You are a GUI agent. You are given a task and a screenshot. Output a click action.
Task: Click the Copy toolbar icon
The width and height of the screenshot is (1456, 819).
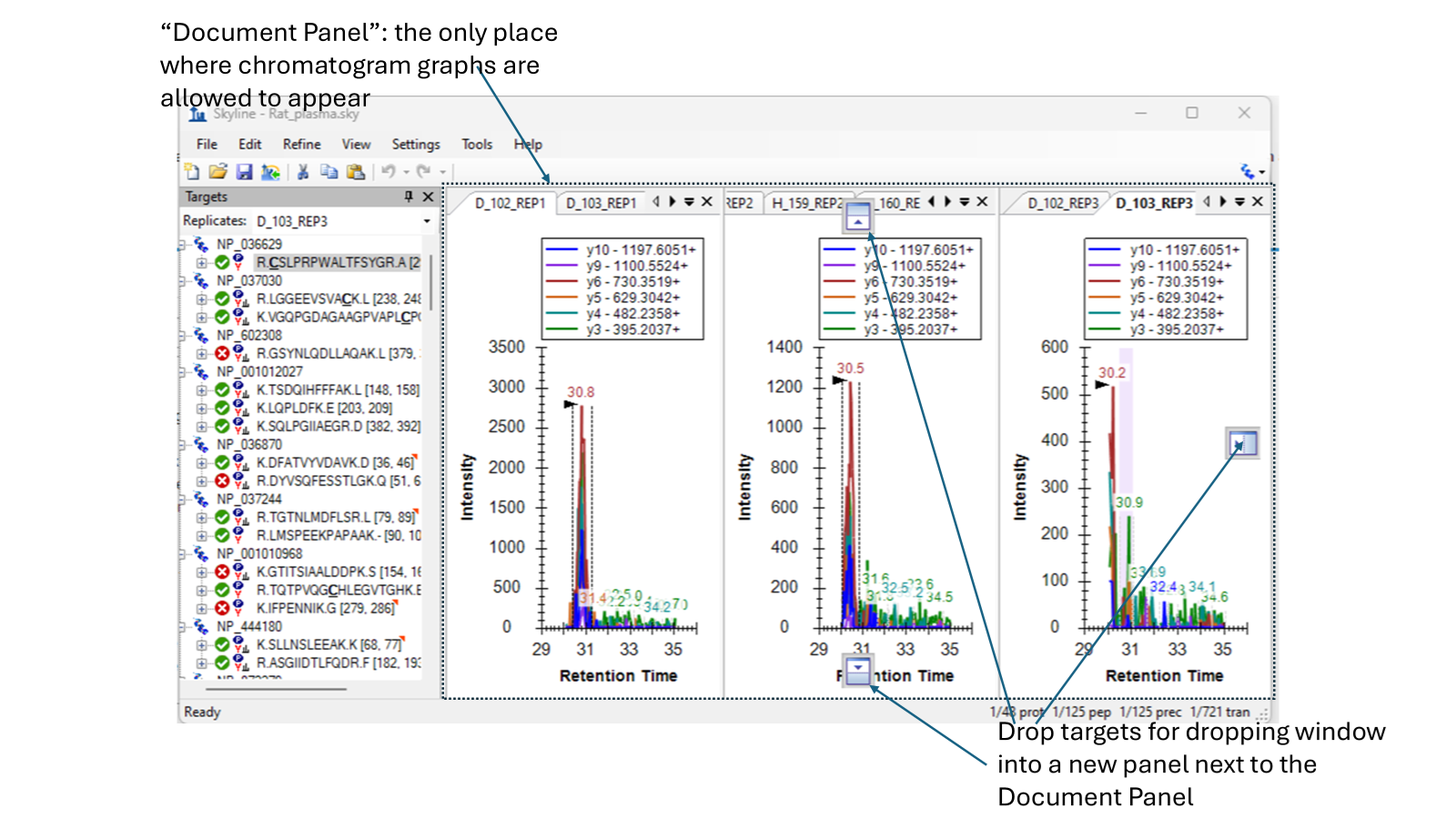click(x=329, y=171)
